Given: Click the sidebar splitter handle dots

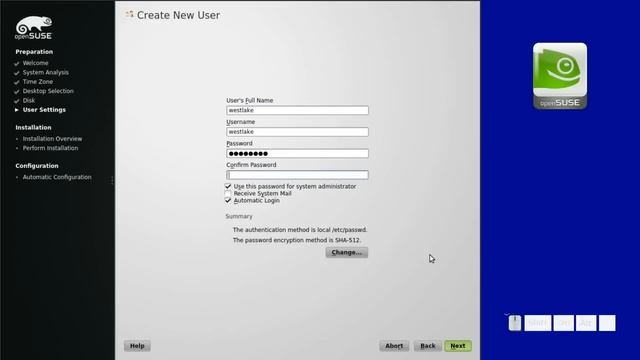Looking at the screenshot, I should [x=112, y=180].
